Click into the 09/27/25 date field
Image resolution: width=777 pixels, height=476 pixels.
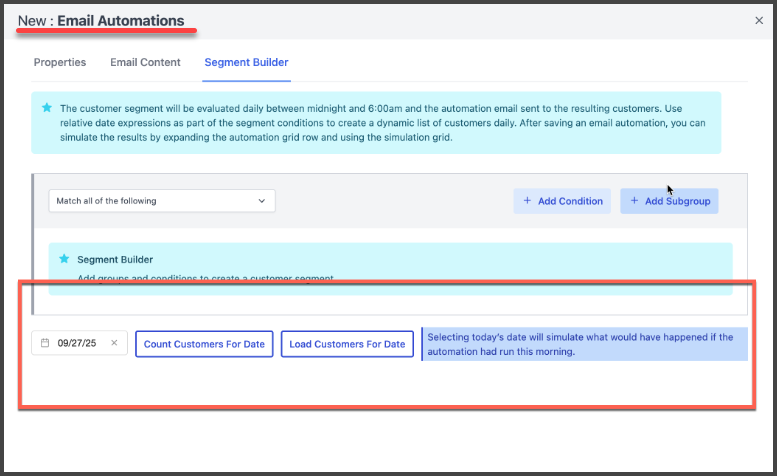pyautogui.click(x=78, y=344)
